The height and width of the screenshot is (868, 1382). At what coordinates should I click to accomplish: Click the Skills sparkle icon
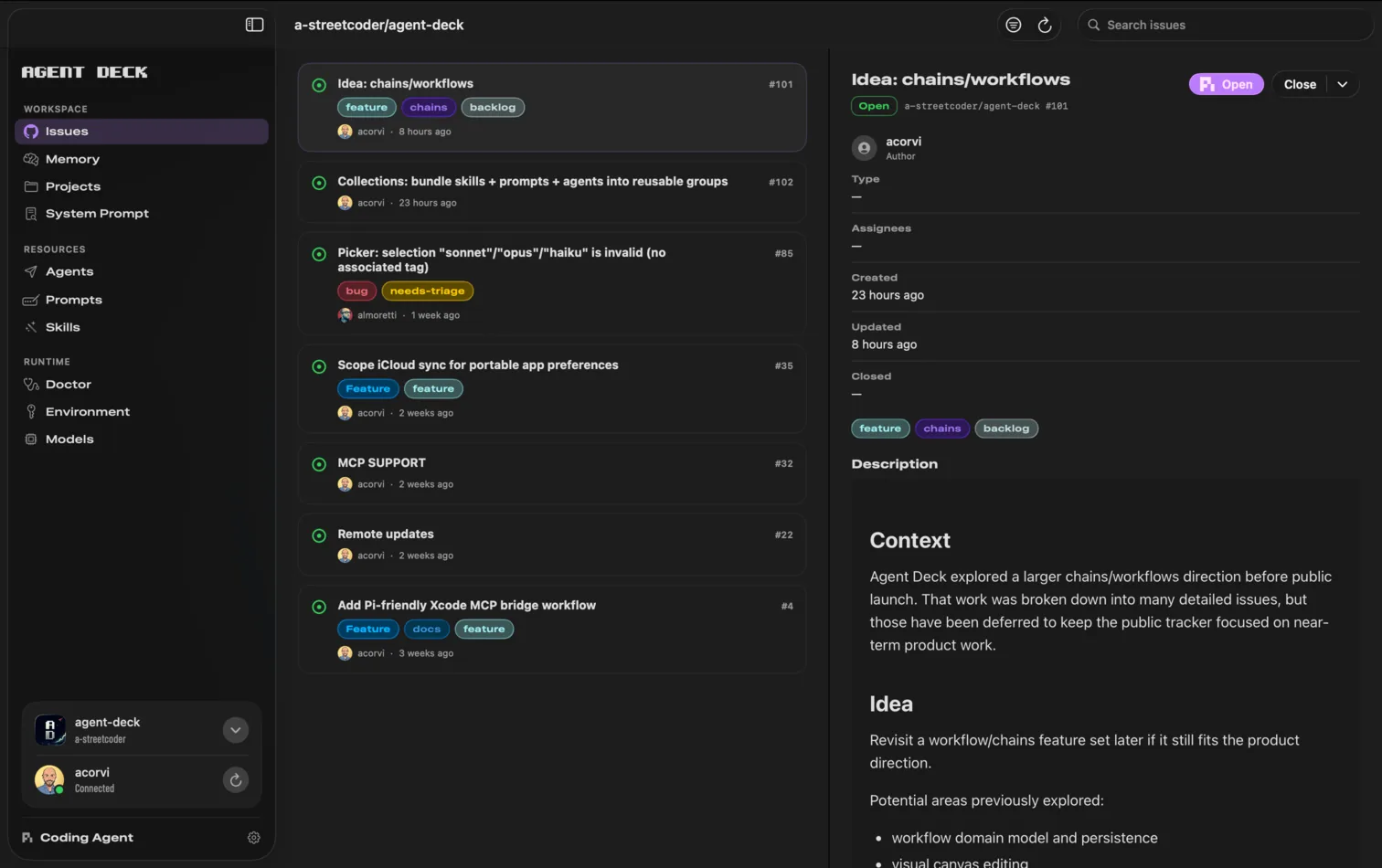click(31, 327)
